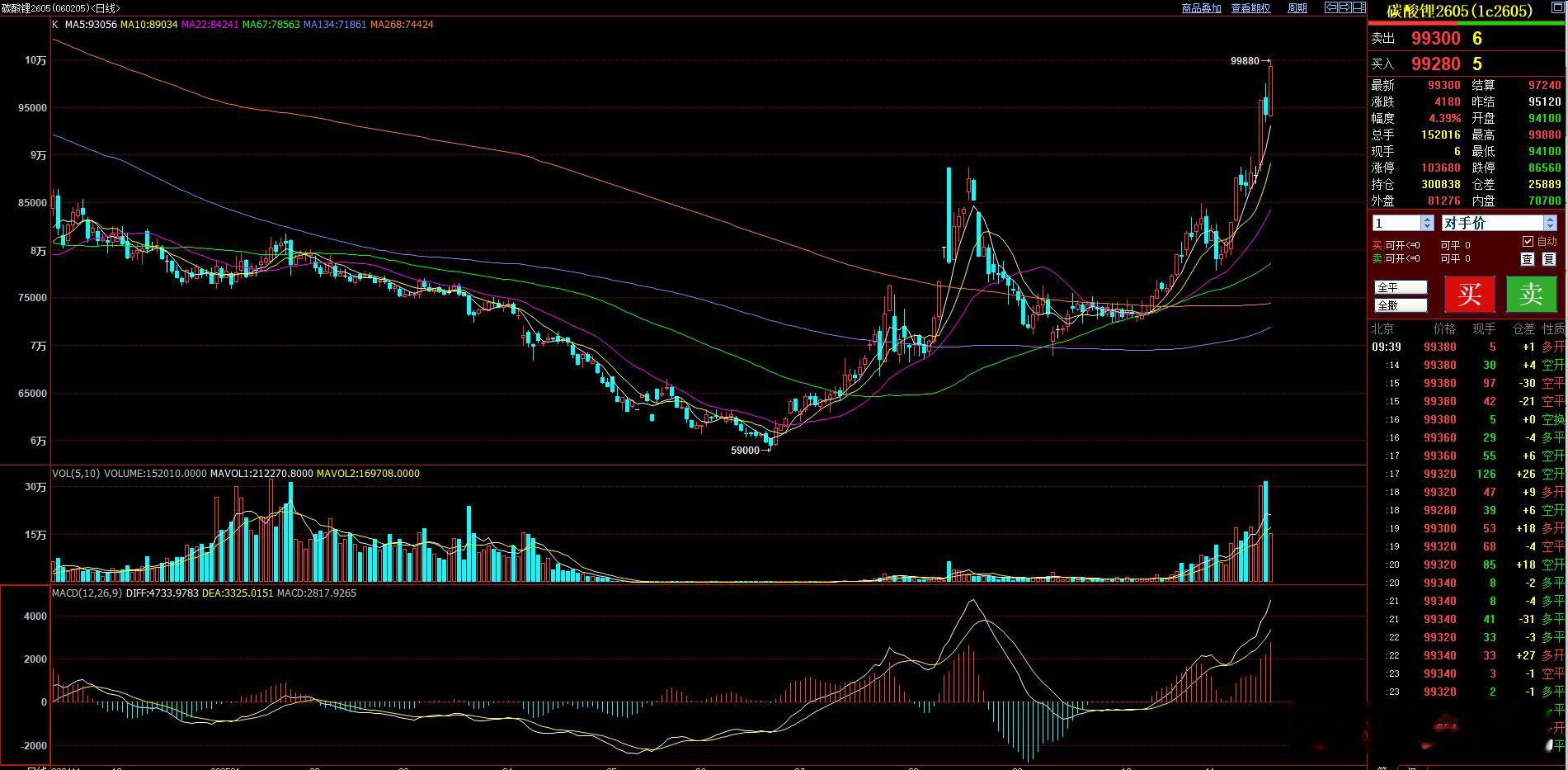This screenshot has width=1568, height=770.
Task: Click the 持仓 open interest value 300838
Action: pos(1441,184)
